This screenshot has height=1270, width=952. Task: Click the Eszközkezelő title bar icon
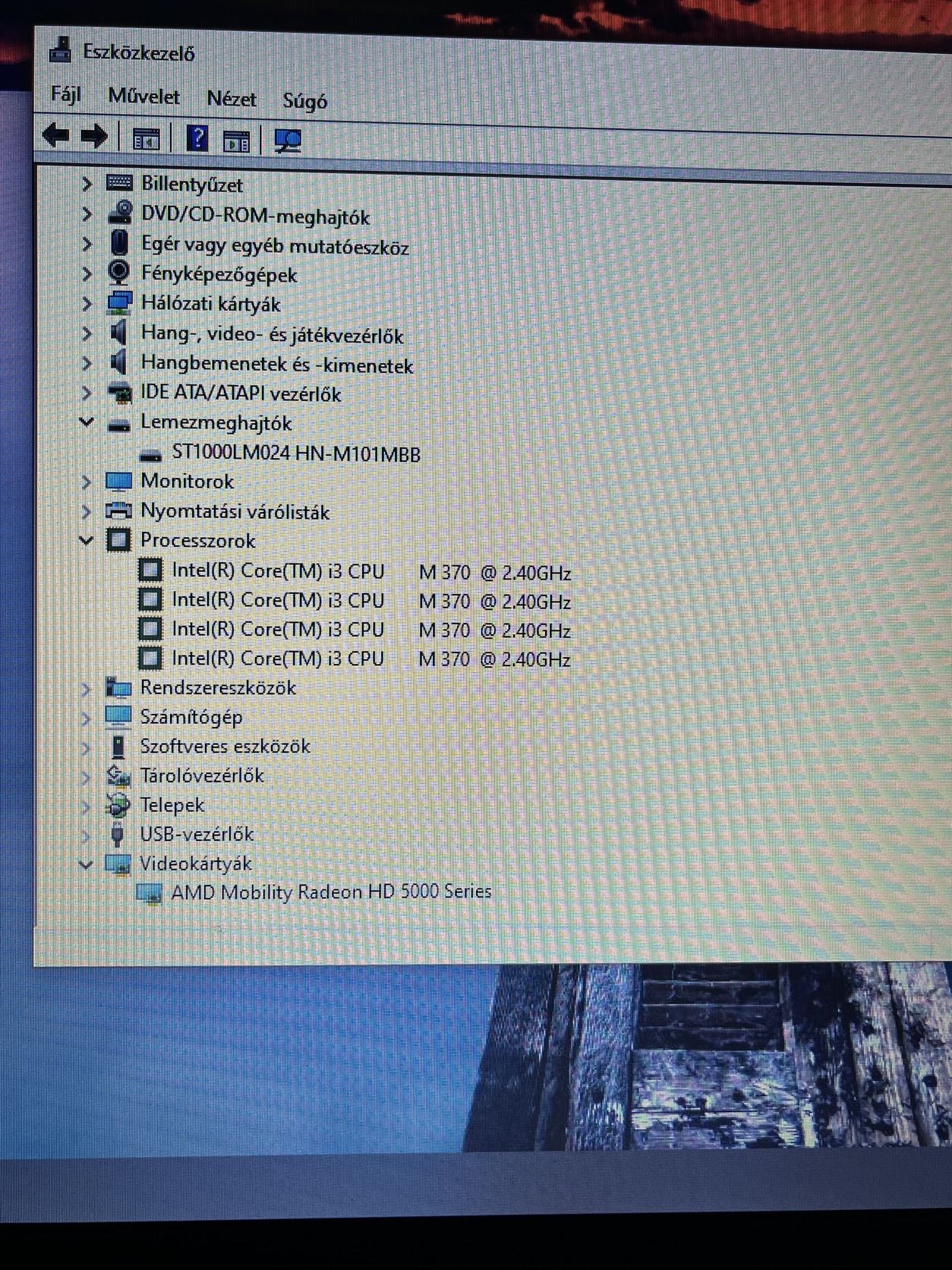[x=60, y=49]
